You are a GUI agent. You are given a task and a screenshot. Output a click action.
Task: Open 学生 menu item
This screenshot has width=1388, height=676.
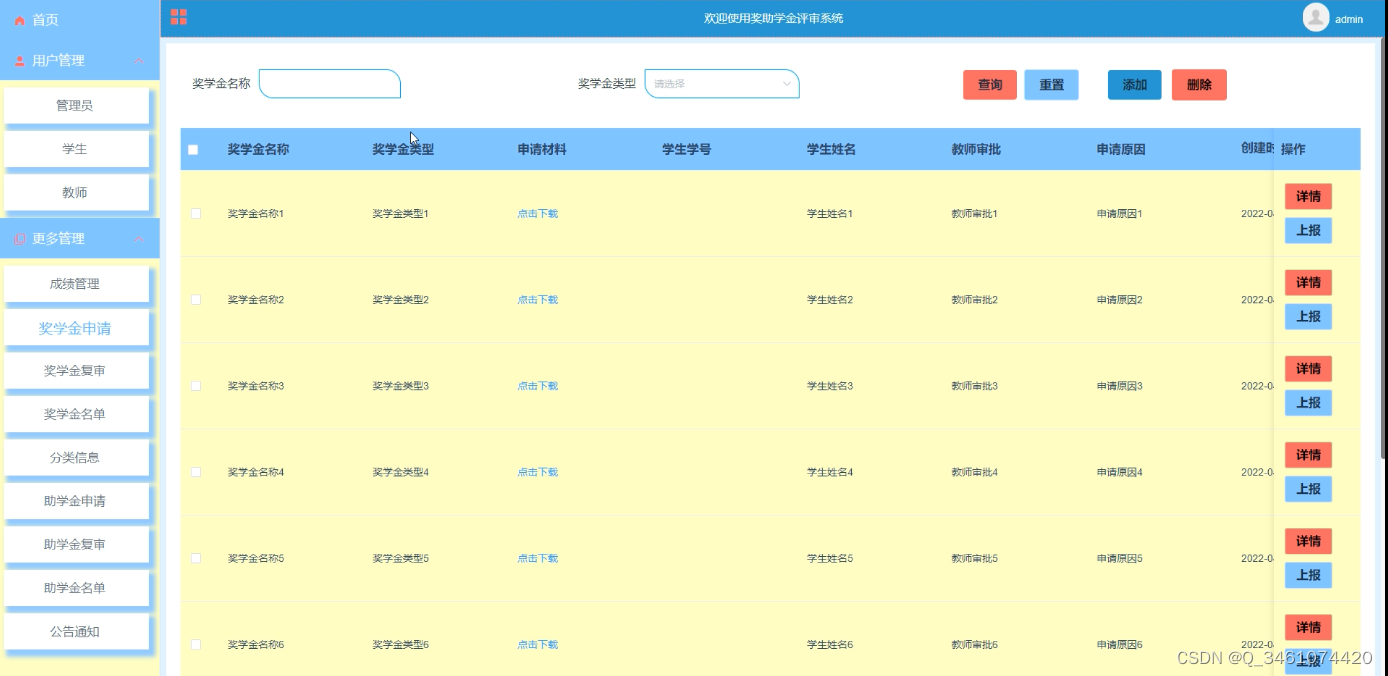tap(75, 149)
